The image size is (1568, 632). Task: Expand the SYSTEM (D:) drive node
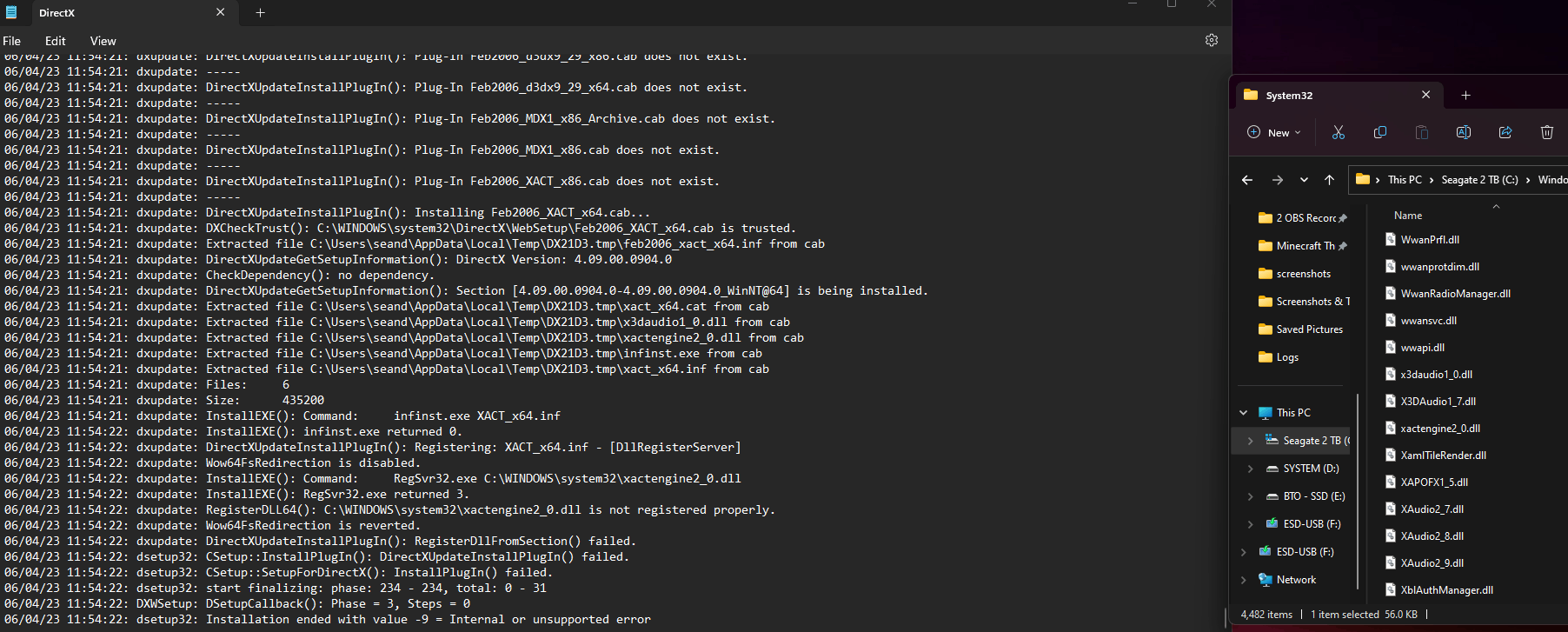click(x=1250, y=469)
